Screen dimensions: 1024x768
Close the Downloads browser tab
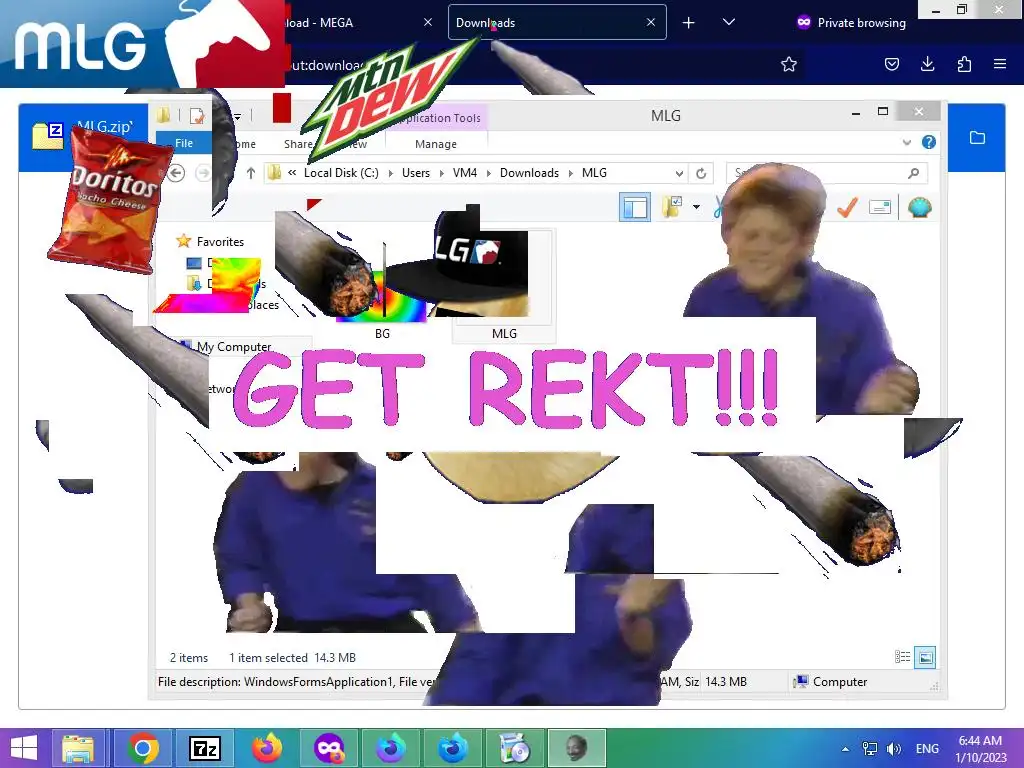point(650,22)
